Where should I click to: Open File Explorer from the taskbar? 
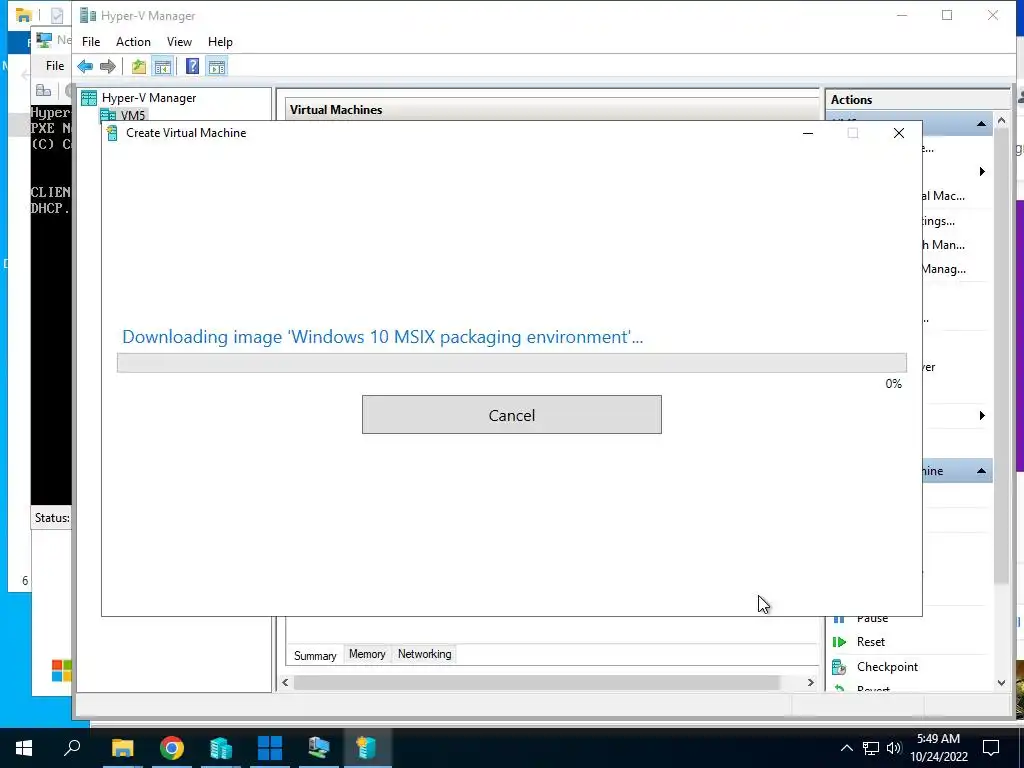122,748
